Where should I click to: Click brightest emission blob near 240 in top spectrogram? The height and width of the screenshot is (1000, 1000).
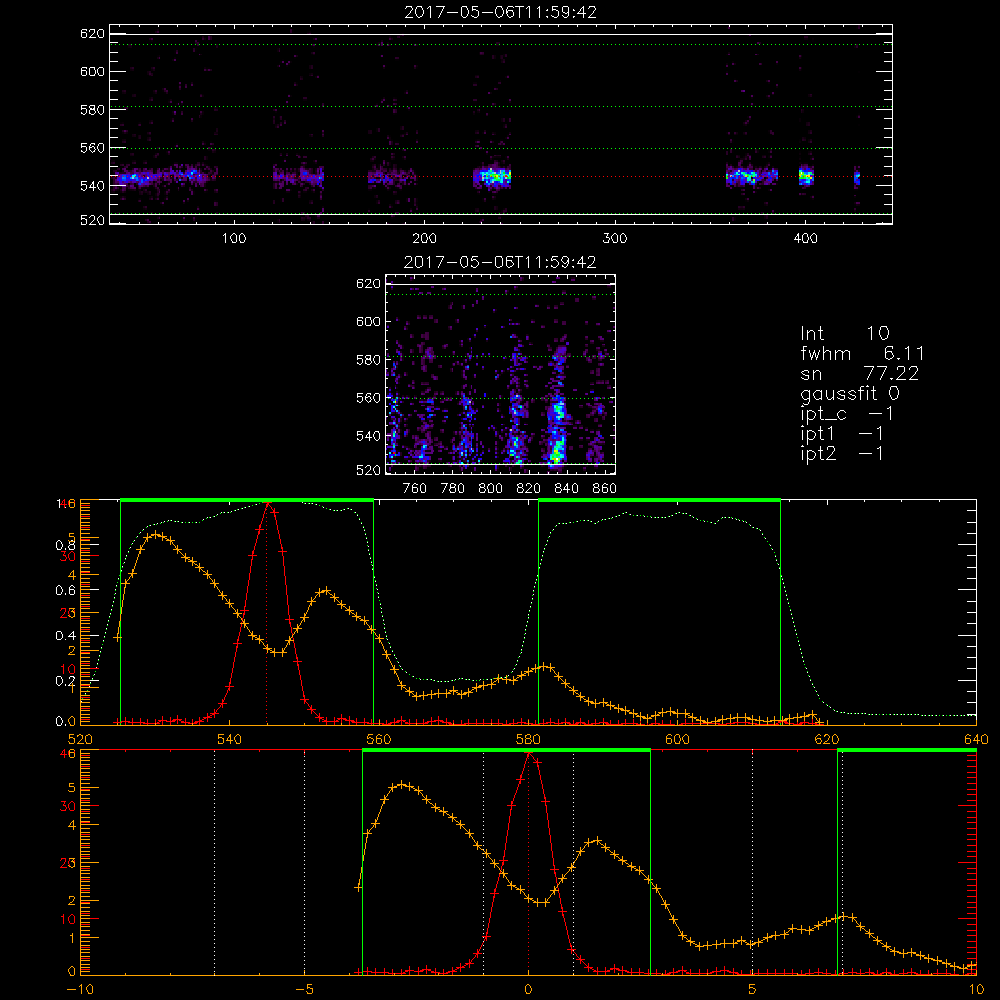[x=492, y=177]
